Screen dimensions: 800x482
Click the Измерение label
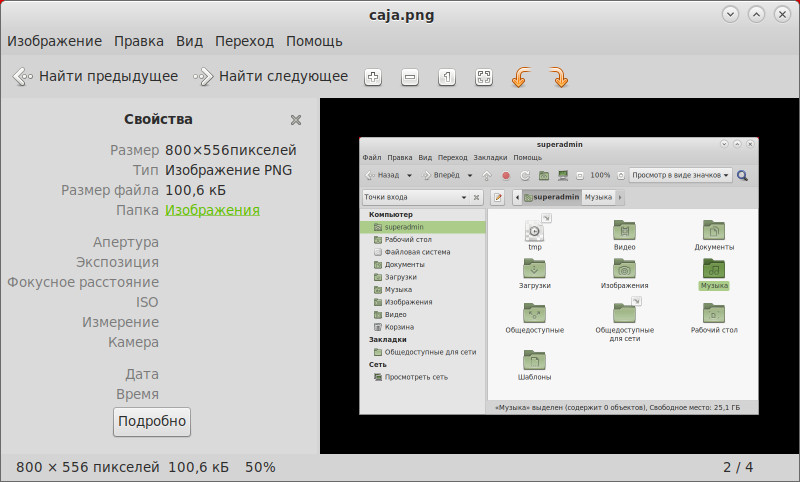pyautogui.click(x=120, y=322)
